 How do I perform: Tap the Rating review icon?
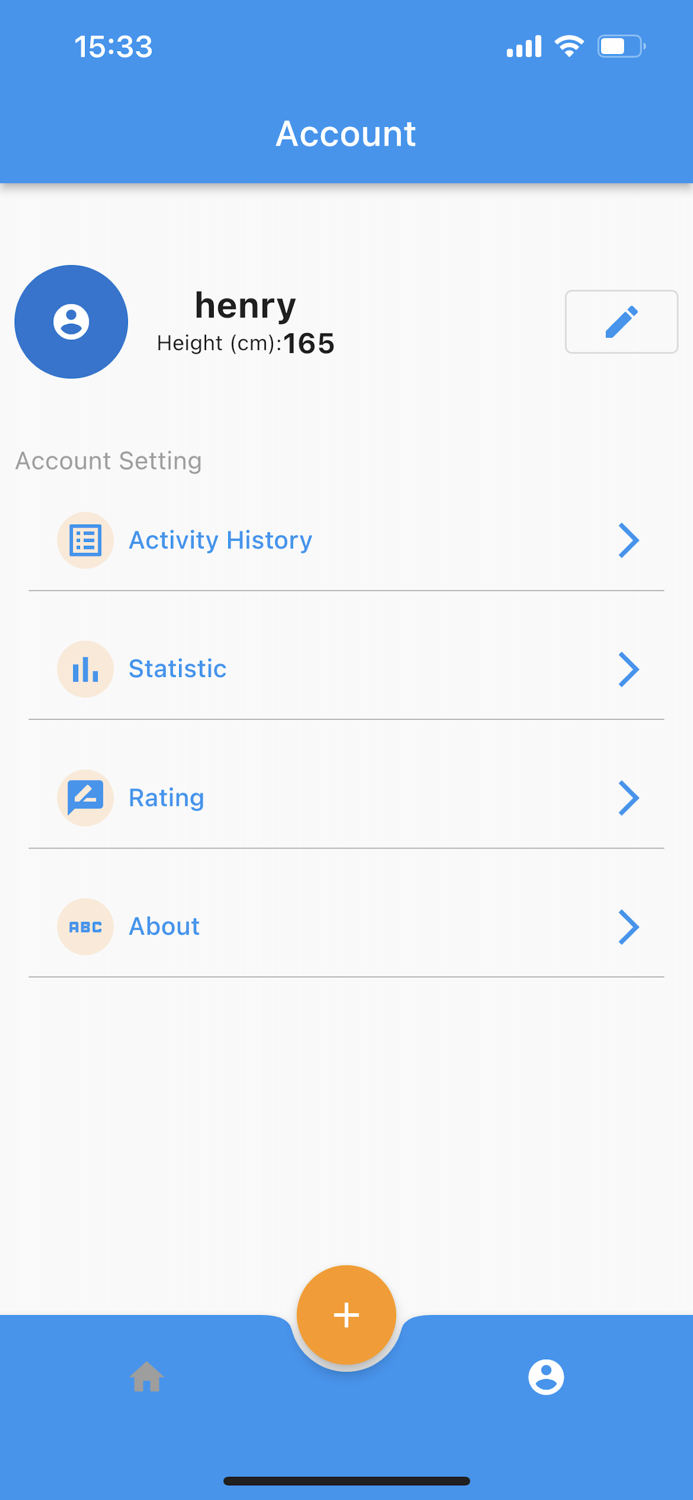[x=85, y=798]
